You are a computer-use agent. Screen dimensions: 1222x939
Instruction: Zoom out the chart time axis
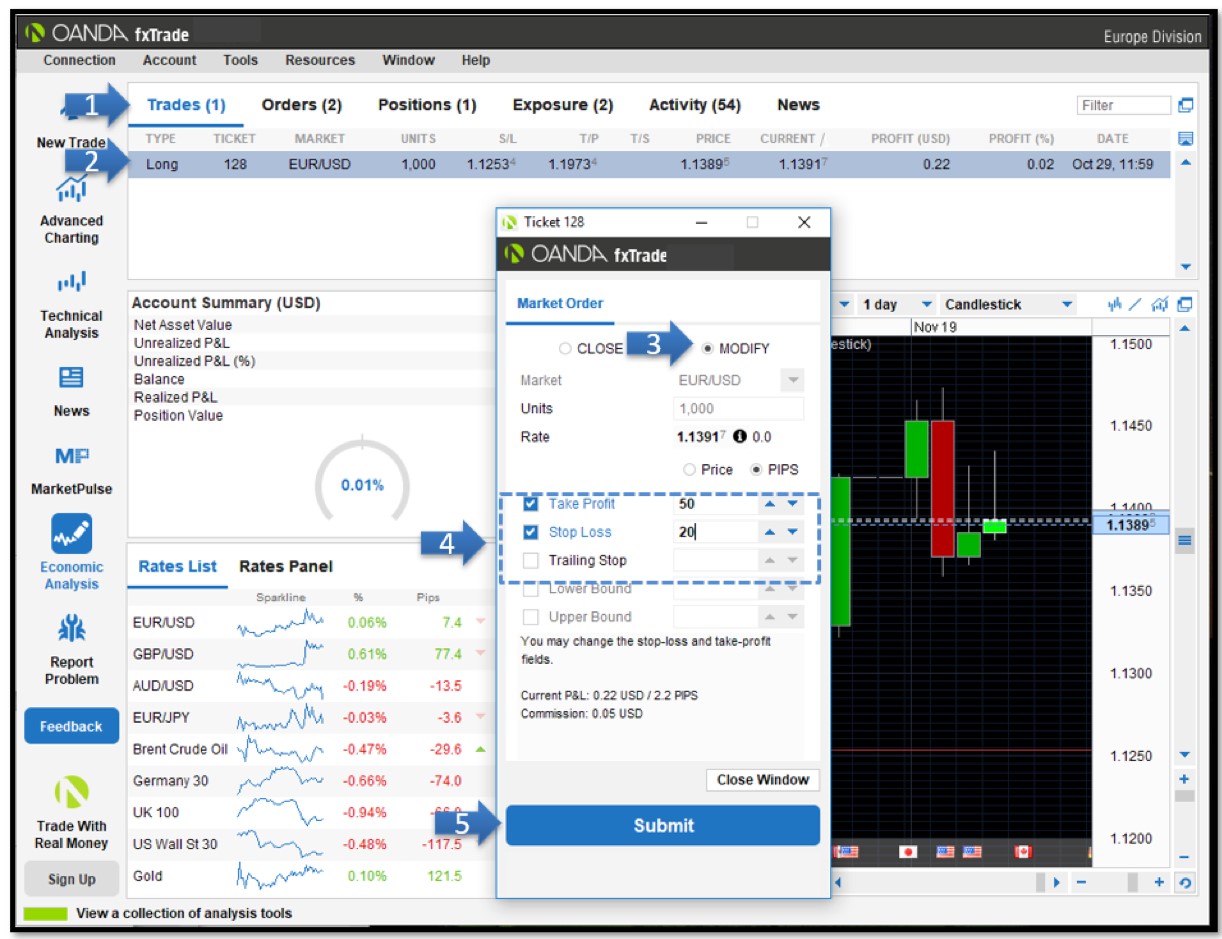(x=1081, y=883)
